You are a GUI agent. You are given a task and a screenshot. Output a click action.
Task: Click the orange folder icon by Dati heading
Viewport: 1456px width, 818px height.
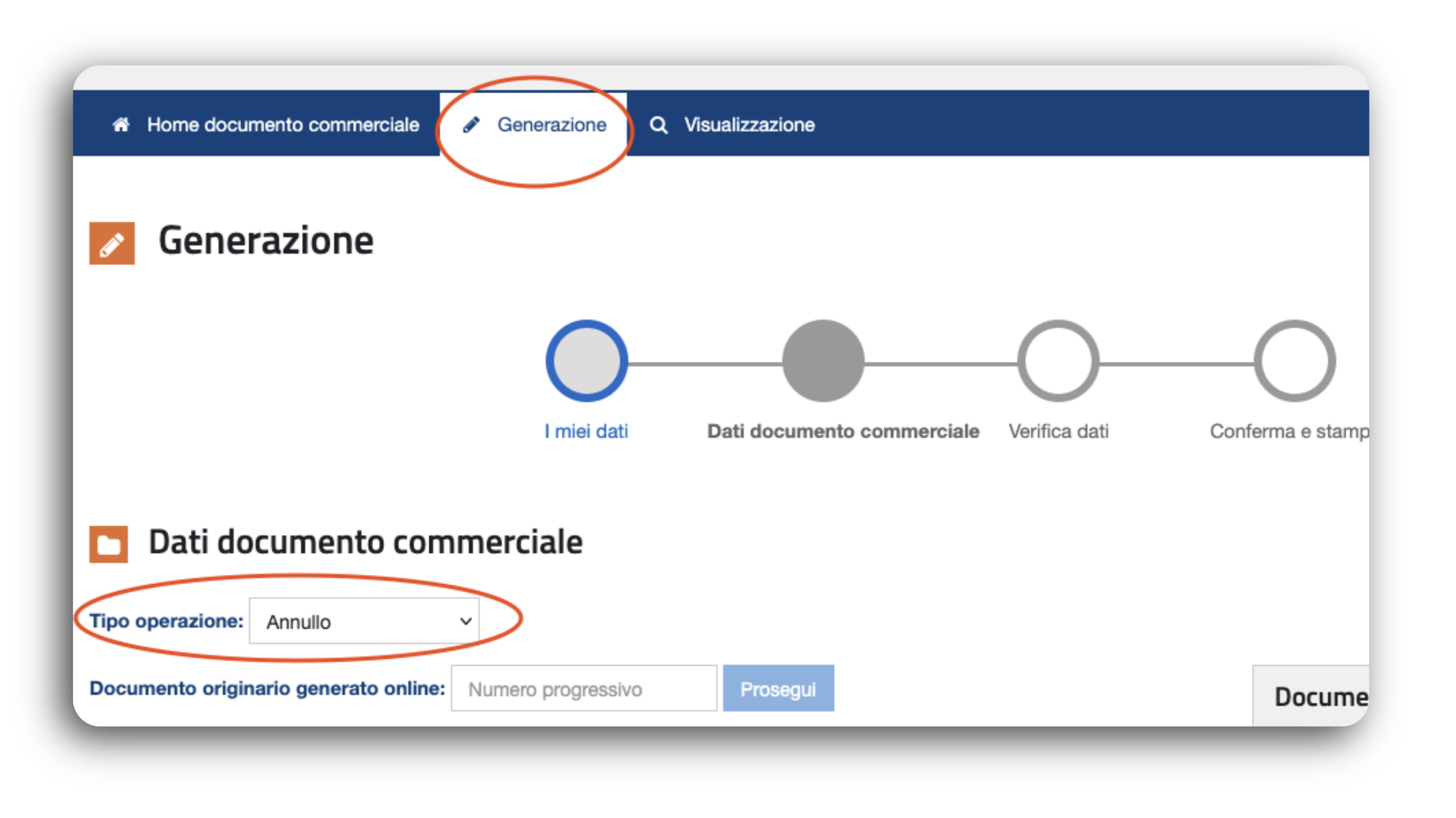click(x=109, y=544)
